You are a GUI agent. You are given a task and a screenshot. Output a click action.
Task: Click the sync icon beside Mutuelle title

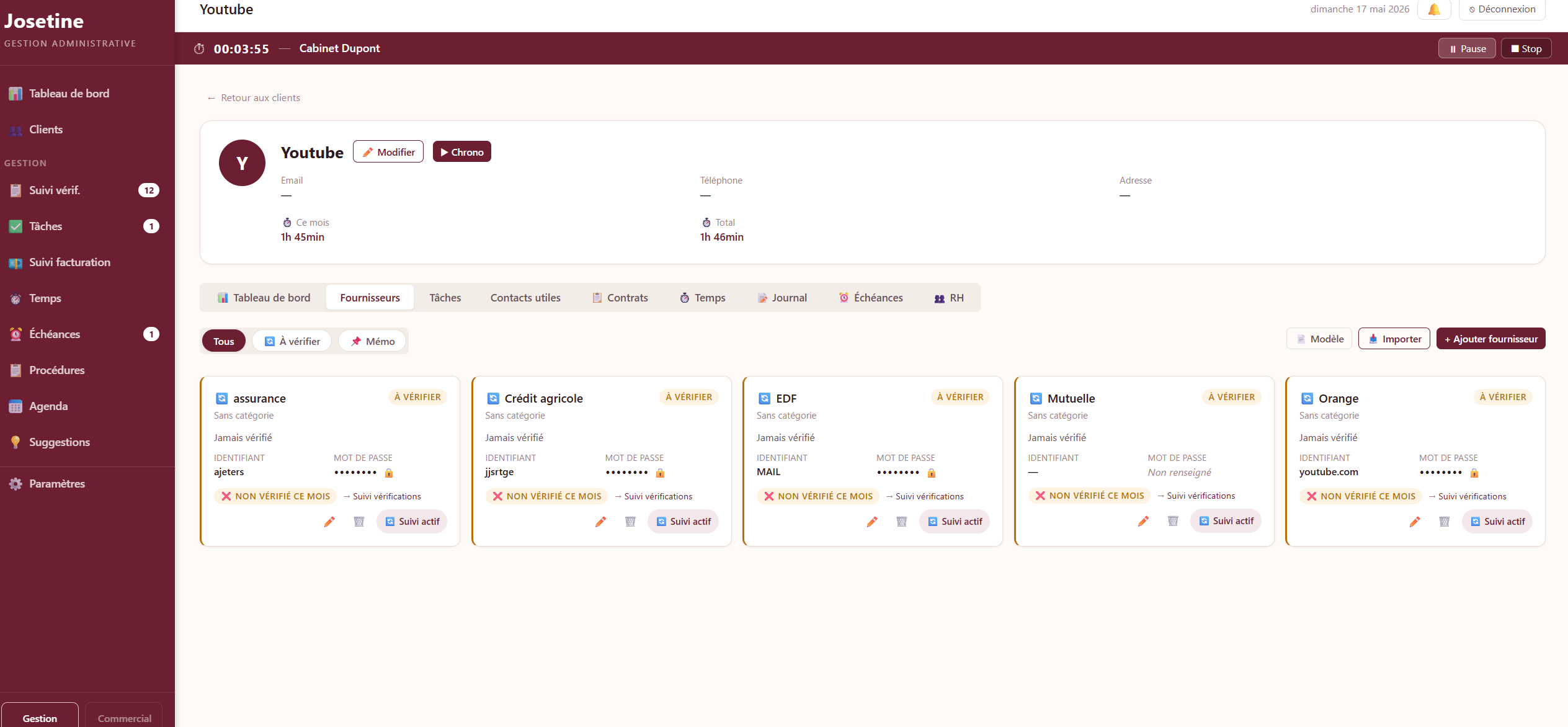pos(1036,398)
